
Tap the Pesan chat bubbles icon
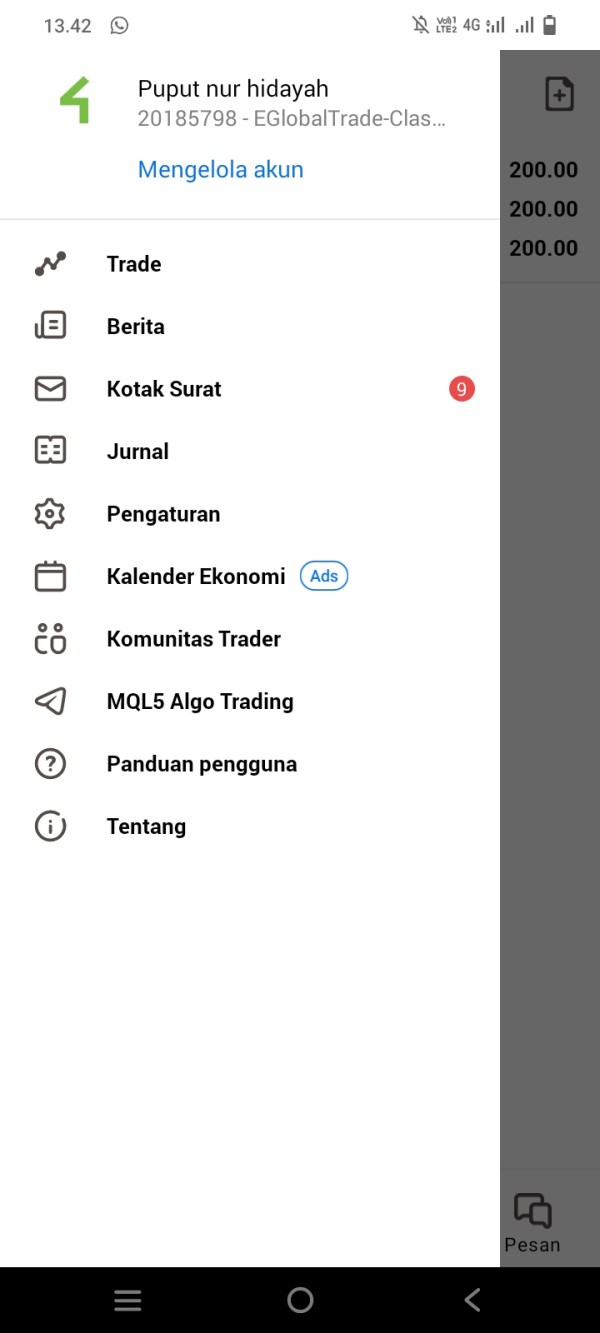(x=532, y=1210)
